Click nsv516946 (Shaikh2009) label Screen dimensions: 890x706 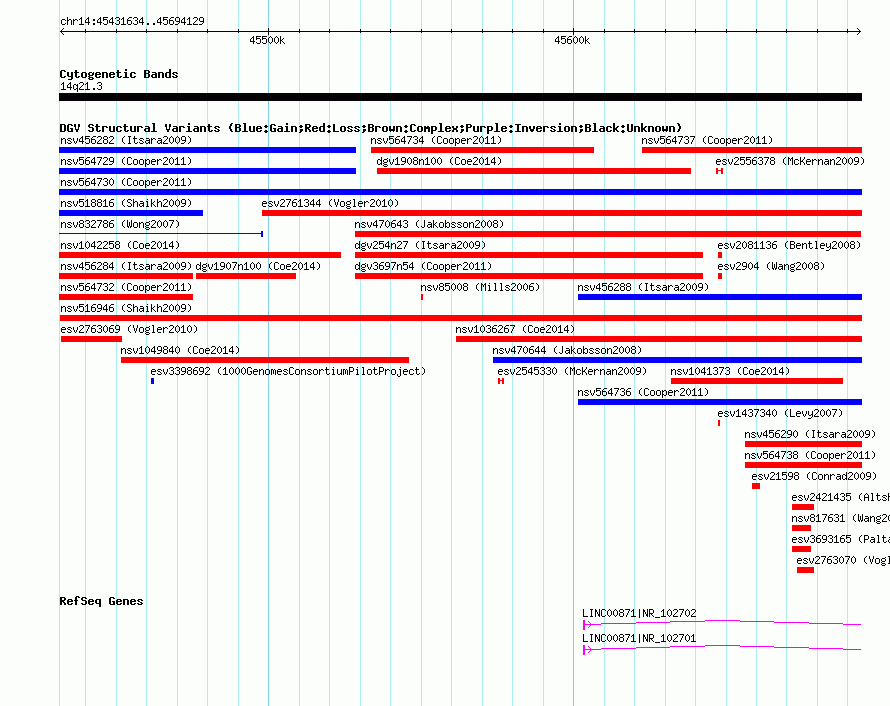tap(126, 308)
